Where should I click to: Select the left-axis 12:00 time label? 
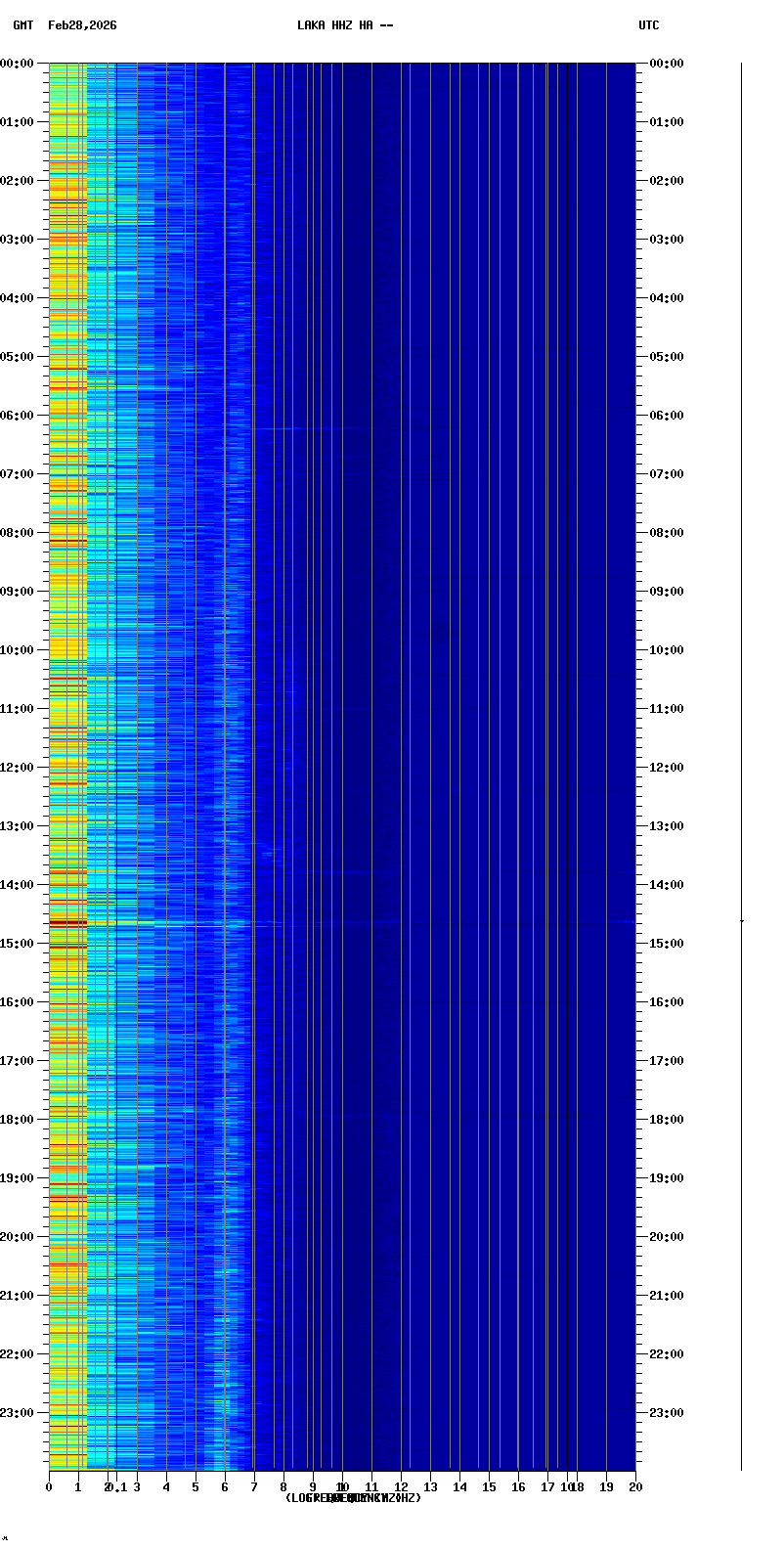pyautogui.click(x=18, y=768)
